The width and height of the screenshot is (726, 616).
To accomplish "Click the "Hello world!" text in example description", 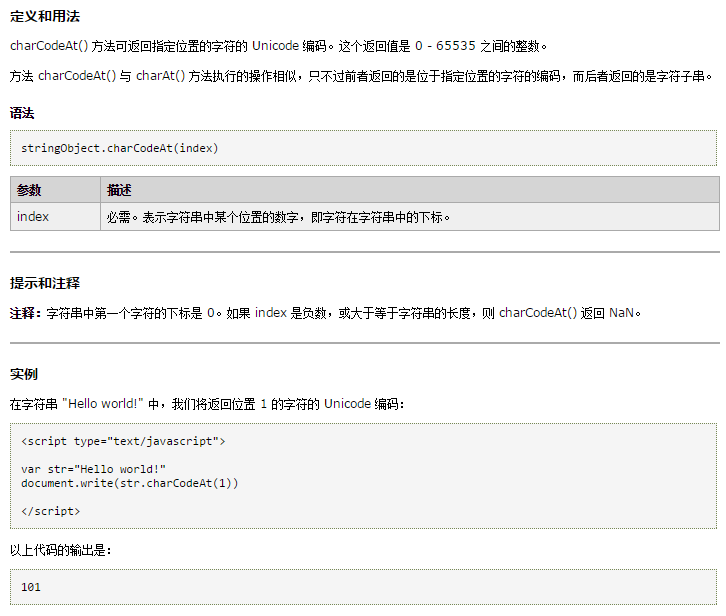I will click(x=103, y=404).
